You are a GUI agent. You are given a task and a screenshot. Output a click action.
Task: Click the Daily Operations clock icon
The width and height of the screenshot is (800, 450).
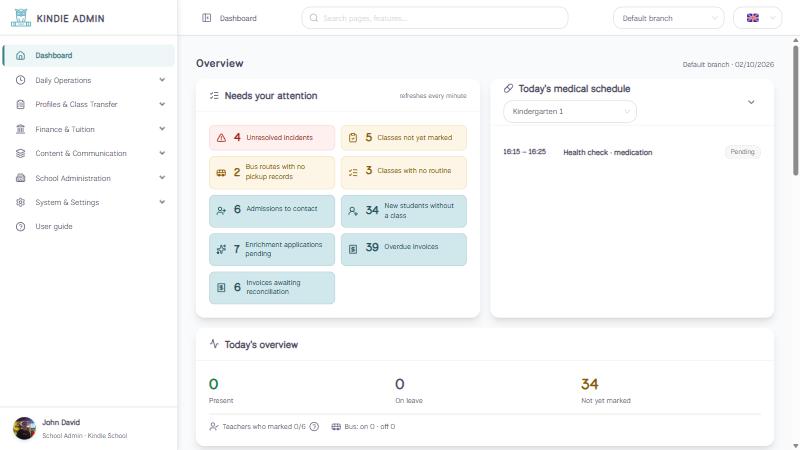20,80
